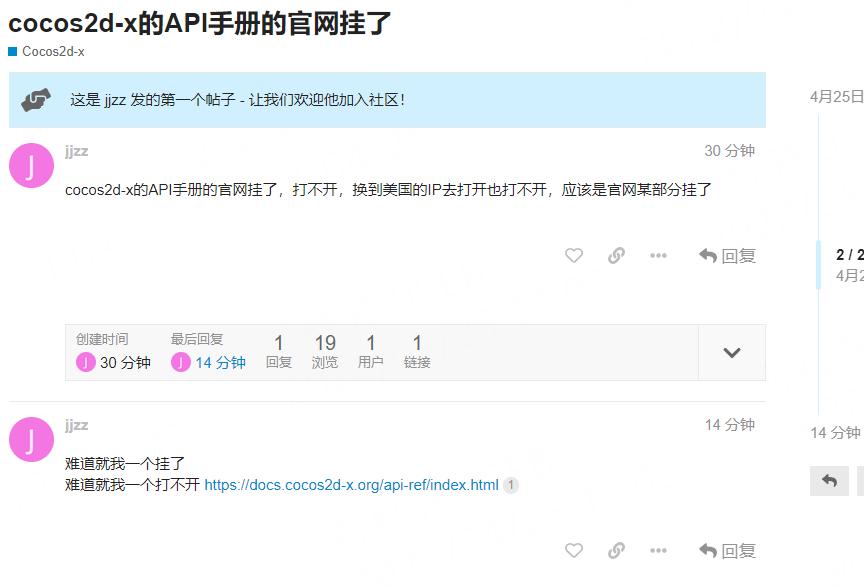Image resolution: width=864 pixels, height=587 pixels.
Task: Click the timeline bottom 14 分钟 date
Action: tap(835, 433)
